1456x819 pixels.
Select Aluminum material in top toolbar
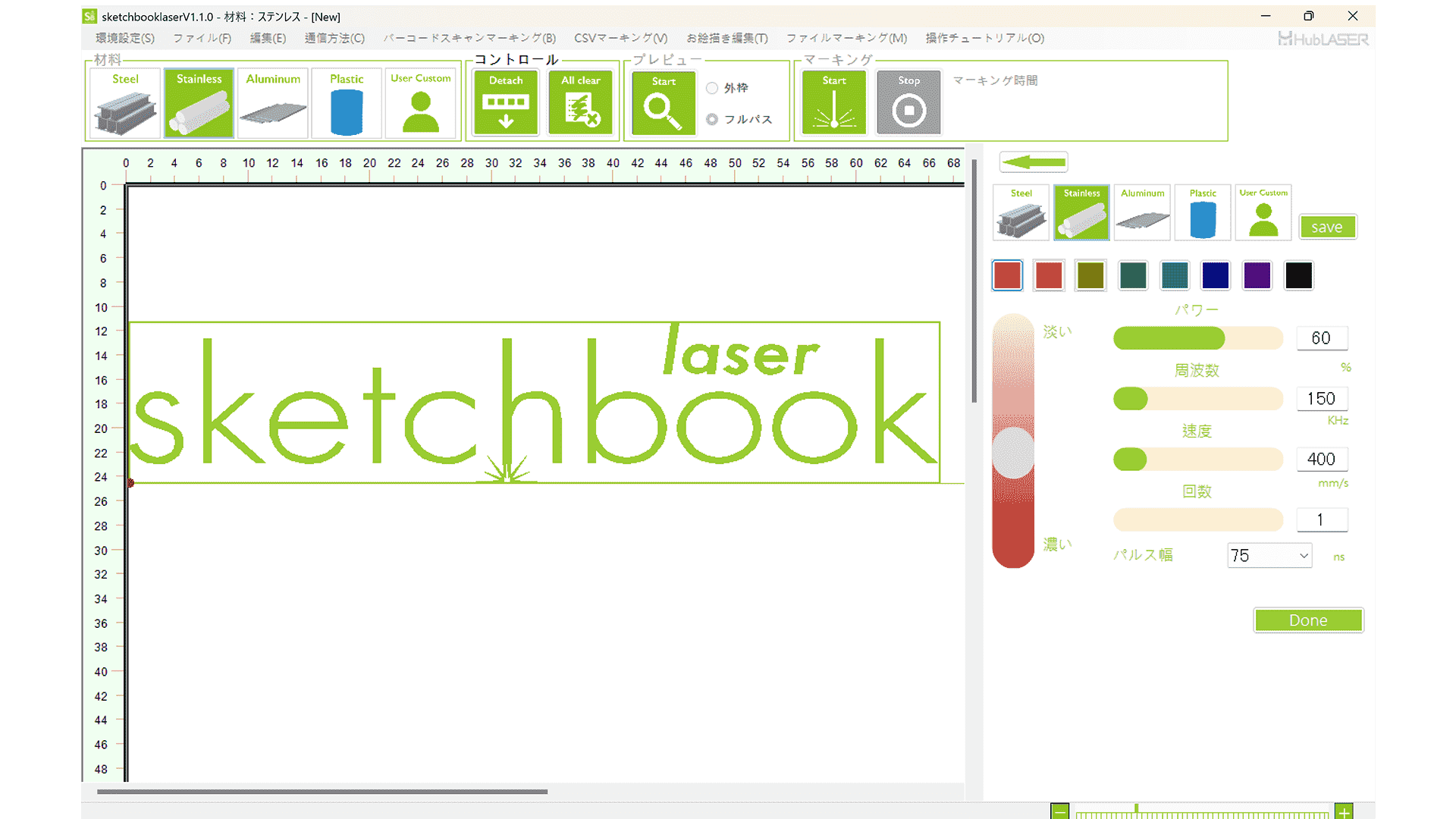click(x=273, y=103)
